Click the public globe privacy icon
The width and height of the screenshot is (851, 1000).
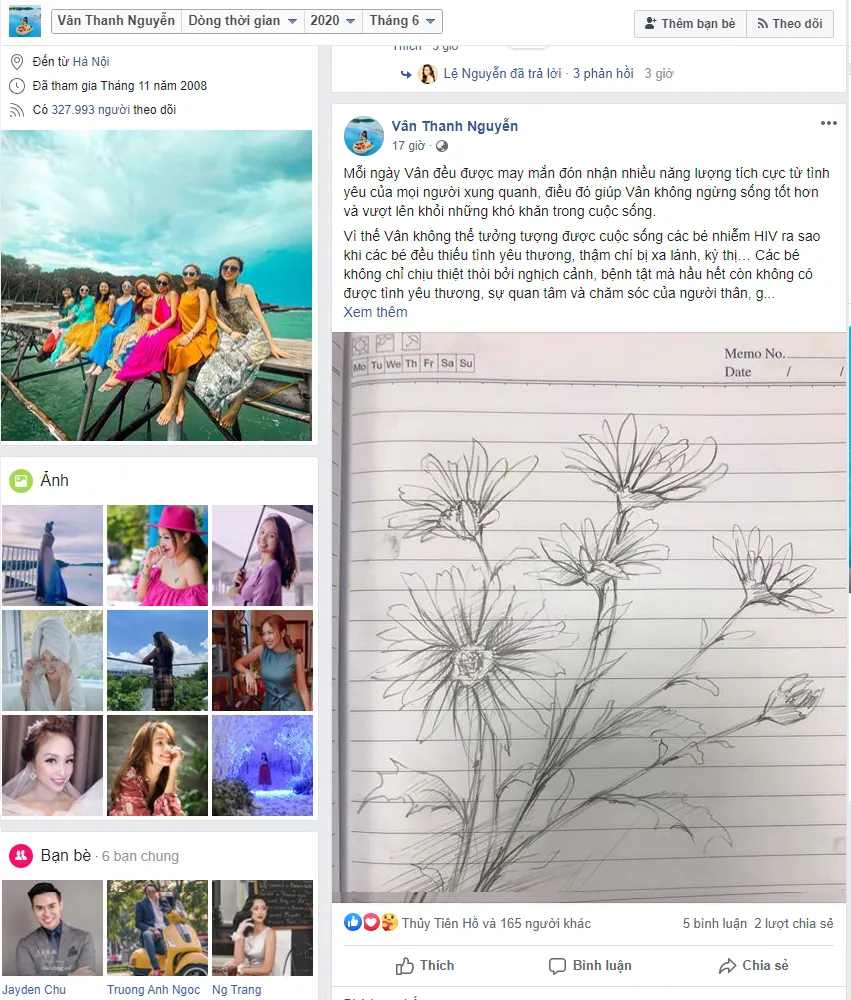(441, 146)
